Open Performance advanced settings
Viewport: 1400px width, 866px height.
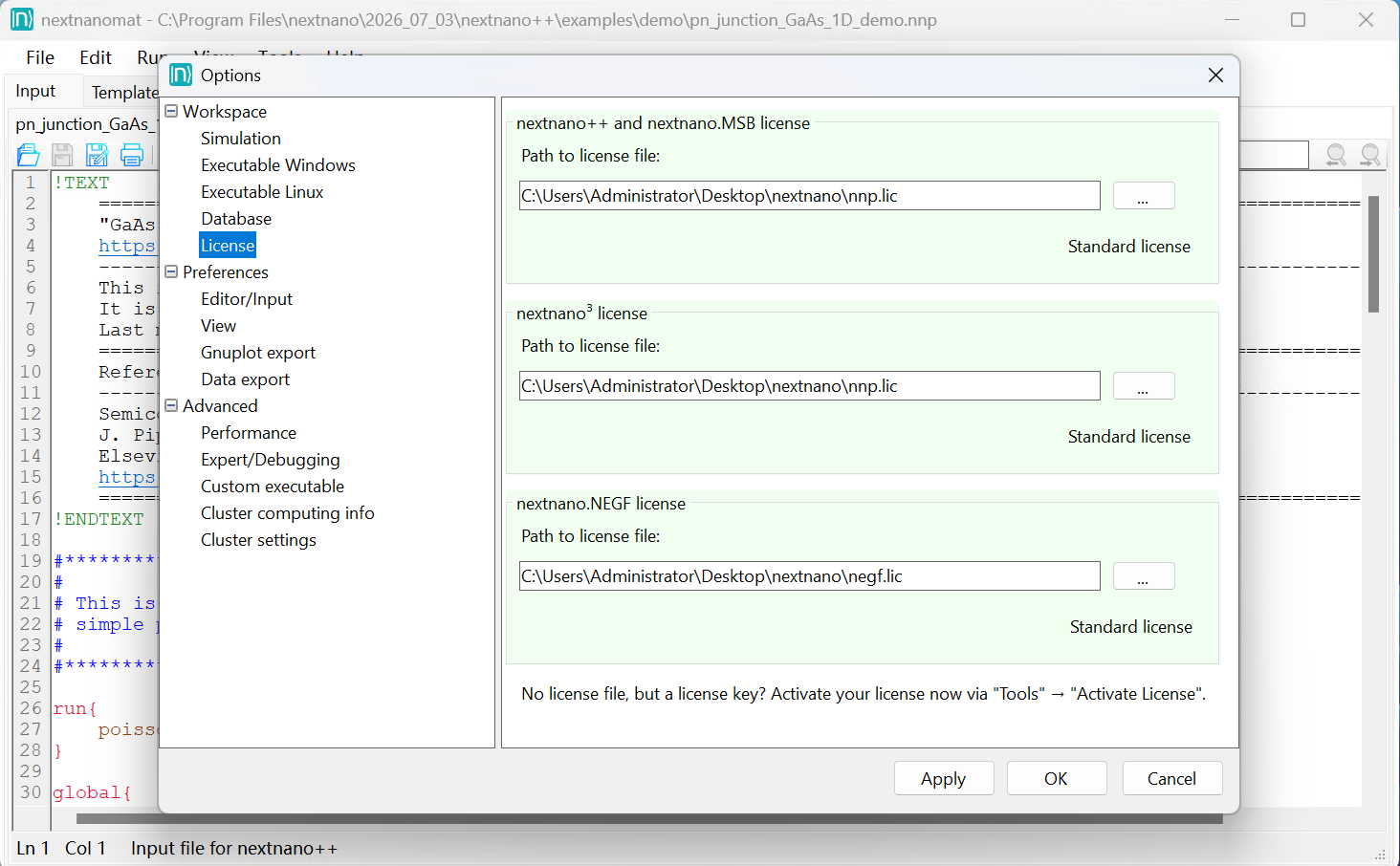(249, 433)
